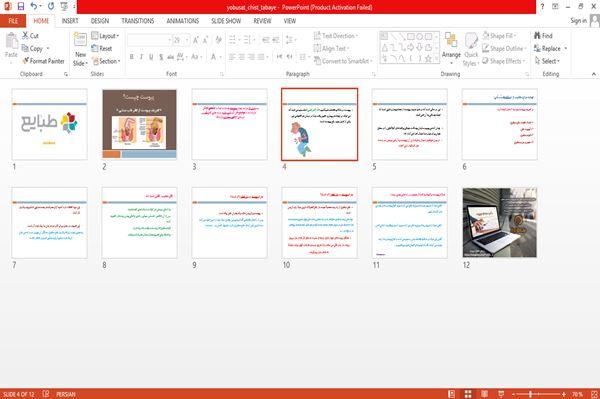Collapse the ribbon arrow

[594, 74]
